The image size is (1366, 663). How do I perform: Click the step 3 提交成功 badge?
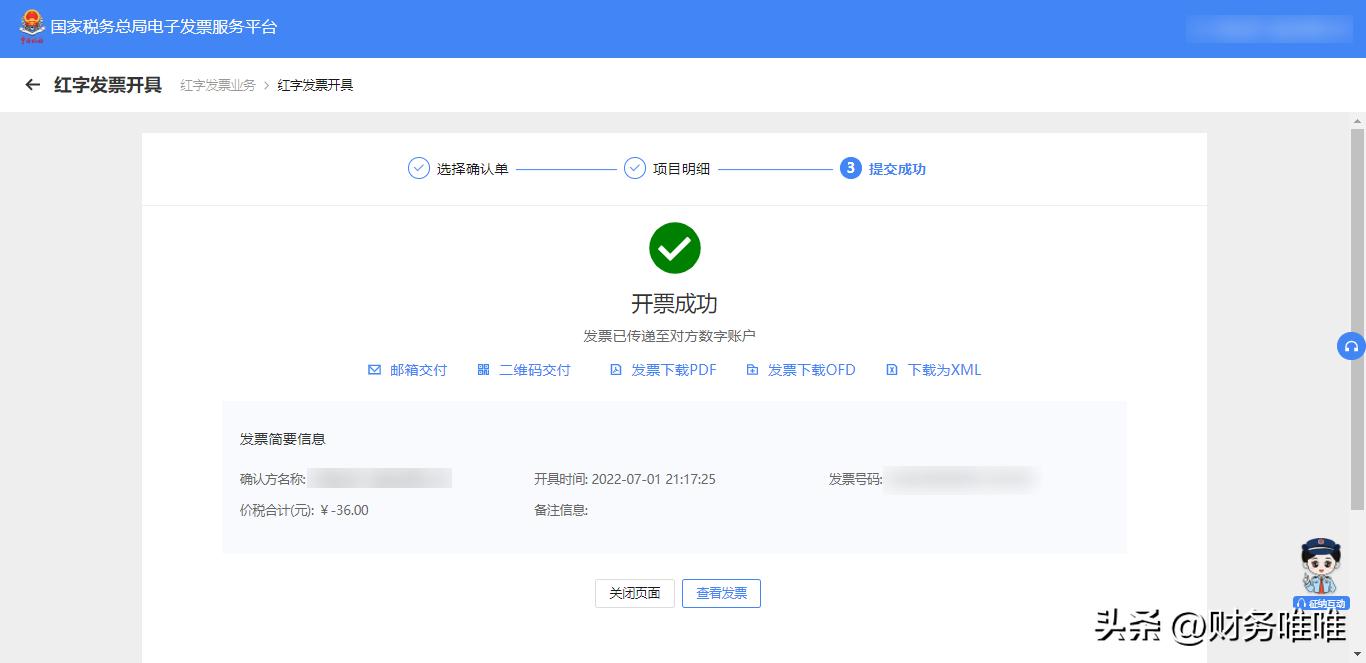coord(851,168)
